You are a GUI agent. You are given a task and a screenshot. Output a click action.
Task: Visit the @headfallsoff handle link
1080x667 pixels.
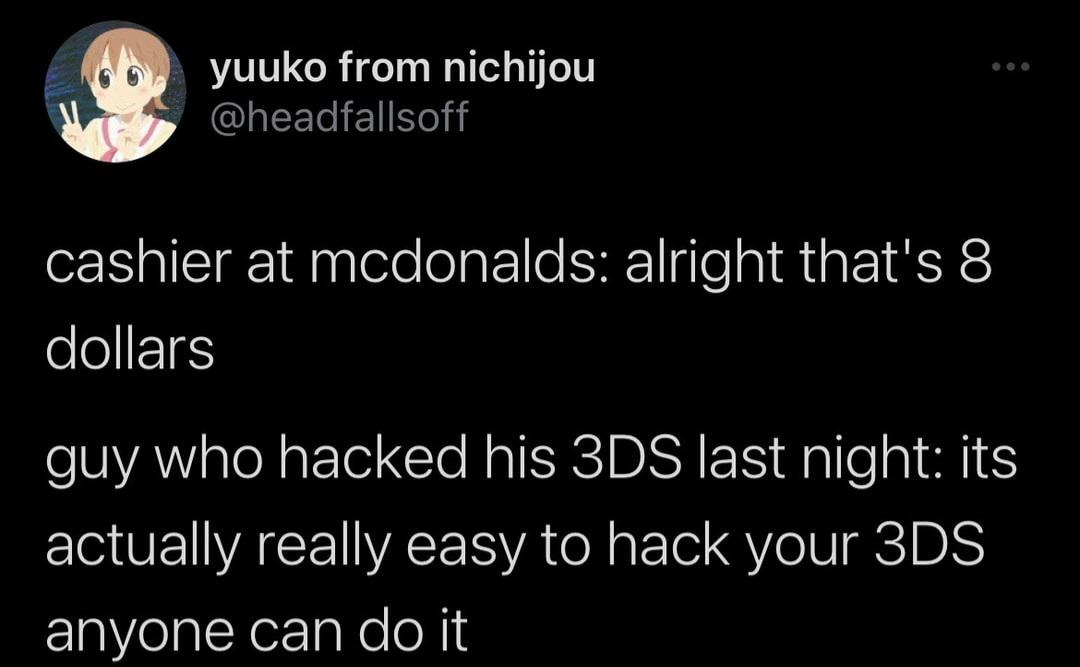tap(338, 116)
